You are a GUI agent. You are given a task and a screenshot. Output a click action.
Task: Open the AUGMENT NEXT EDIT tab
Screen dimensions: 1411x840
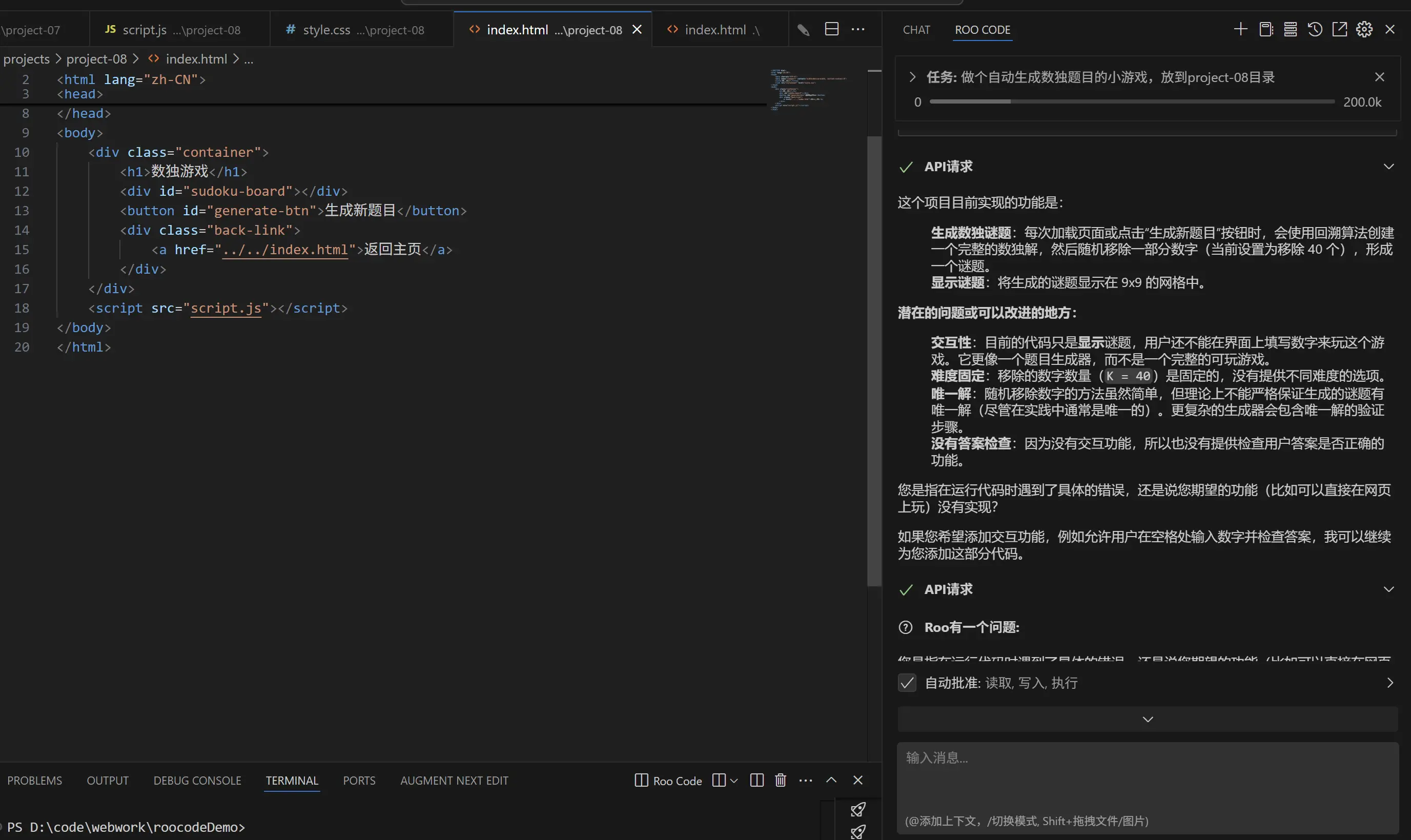(454, 781)
